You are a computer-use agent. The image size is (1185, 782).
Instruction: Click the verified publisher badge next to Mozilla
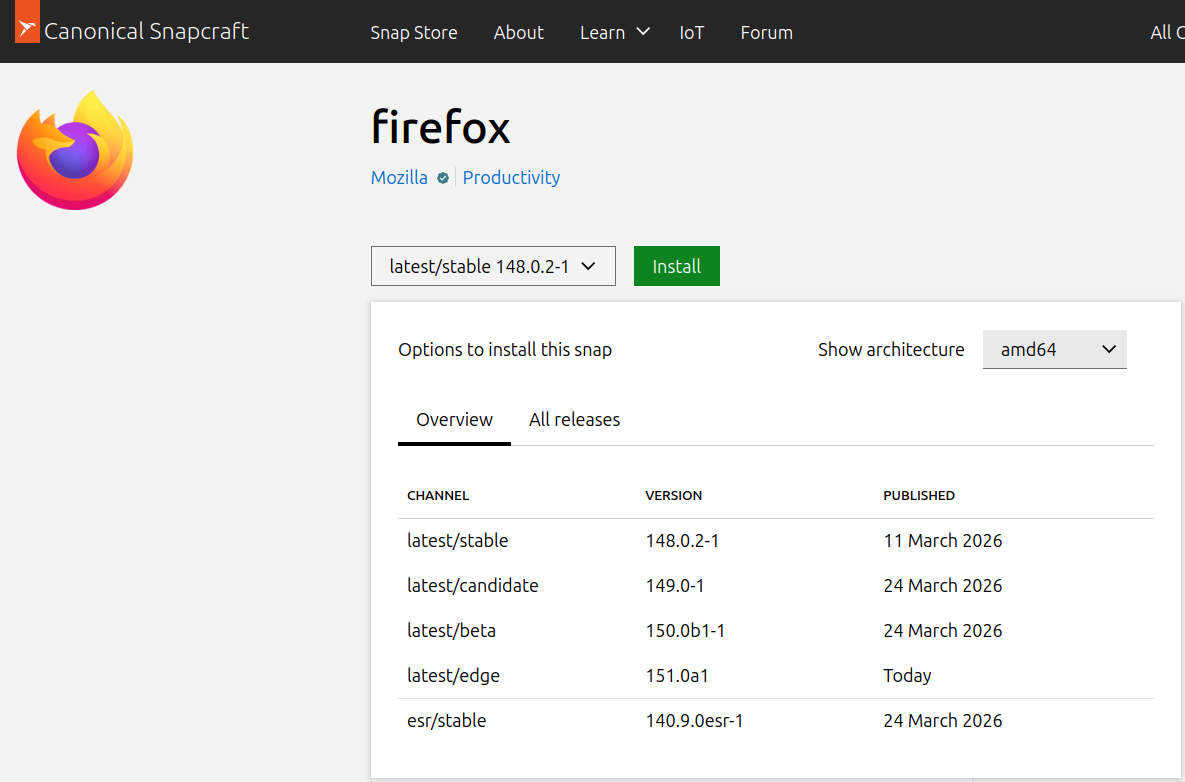[443, 178]
